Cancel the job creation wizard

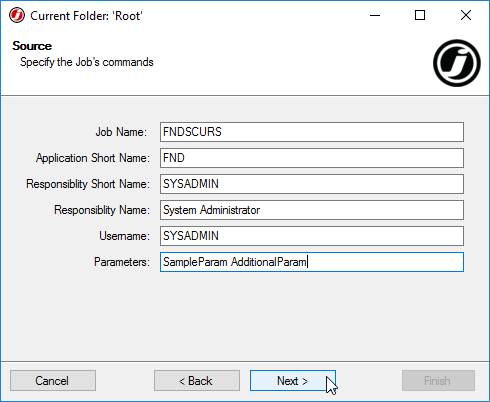click(53, 381)
